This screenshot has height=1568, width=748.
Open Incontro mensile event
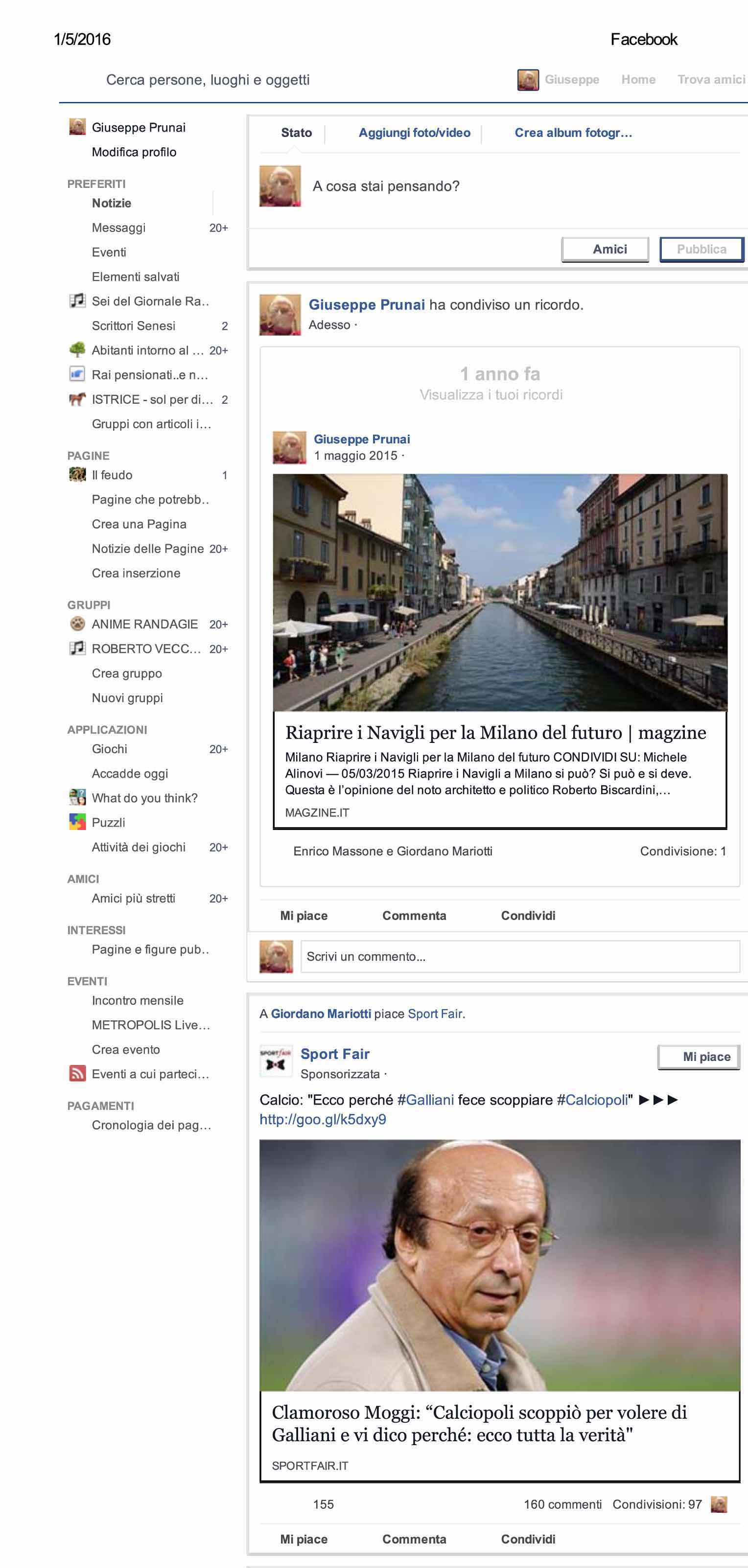pos(138,1000)
